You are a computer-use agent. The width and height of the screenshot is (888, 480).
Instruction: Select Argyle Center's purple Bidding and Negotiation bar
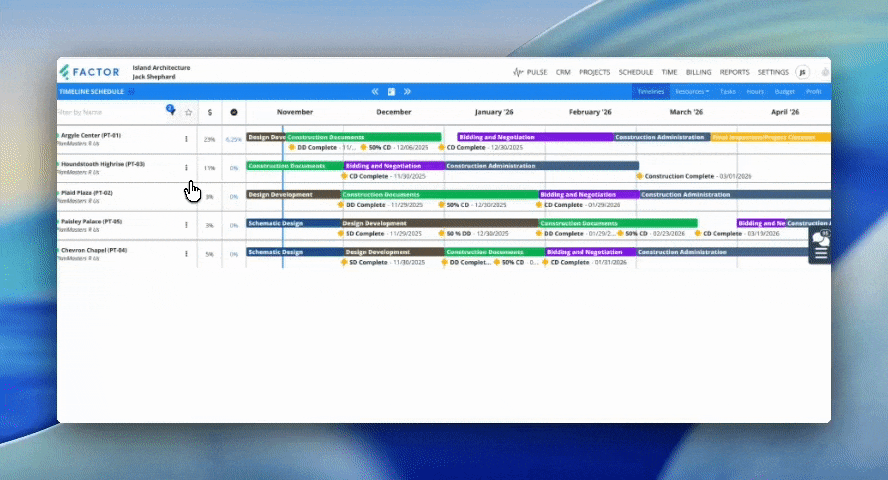click(535, 137)
